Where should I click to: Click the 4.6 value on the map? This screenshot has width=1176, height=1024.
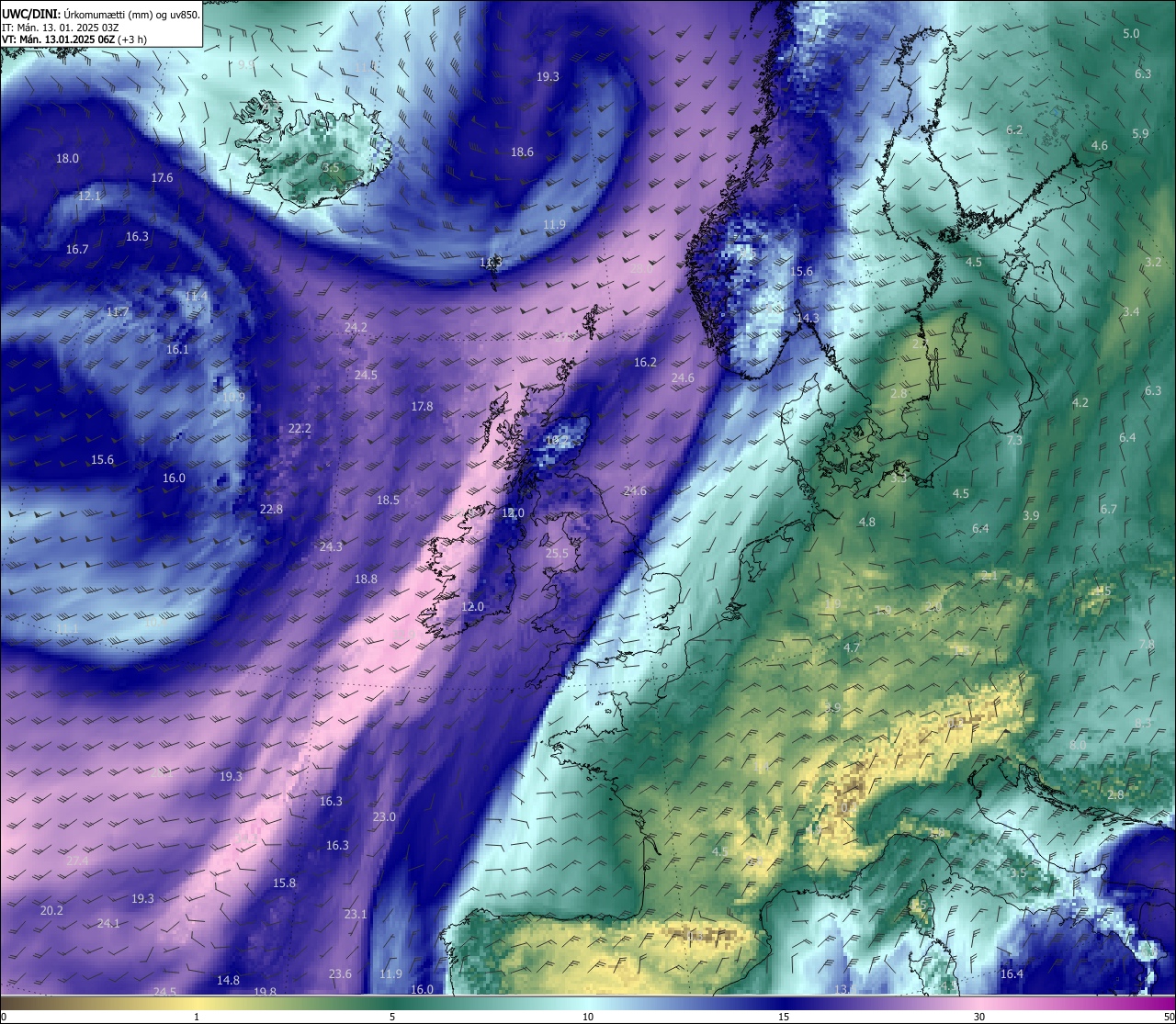[1100, 146]
